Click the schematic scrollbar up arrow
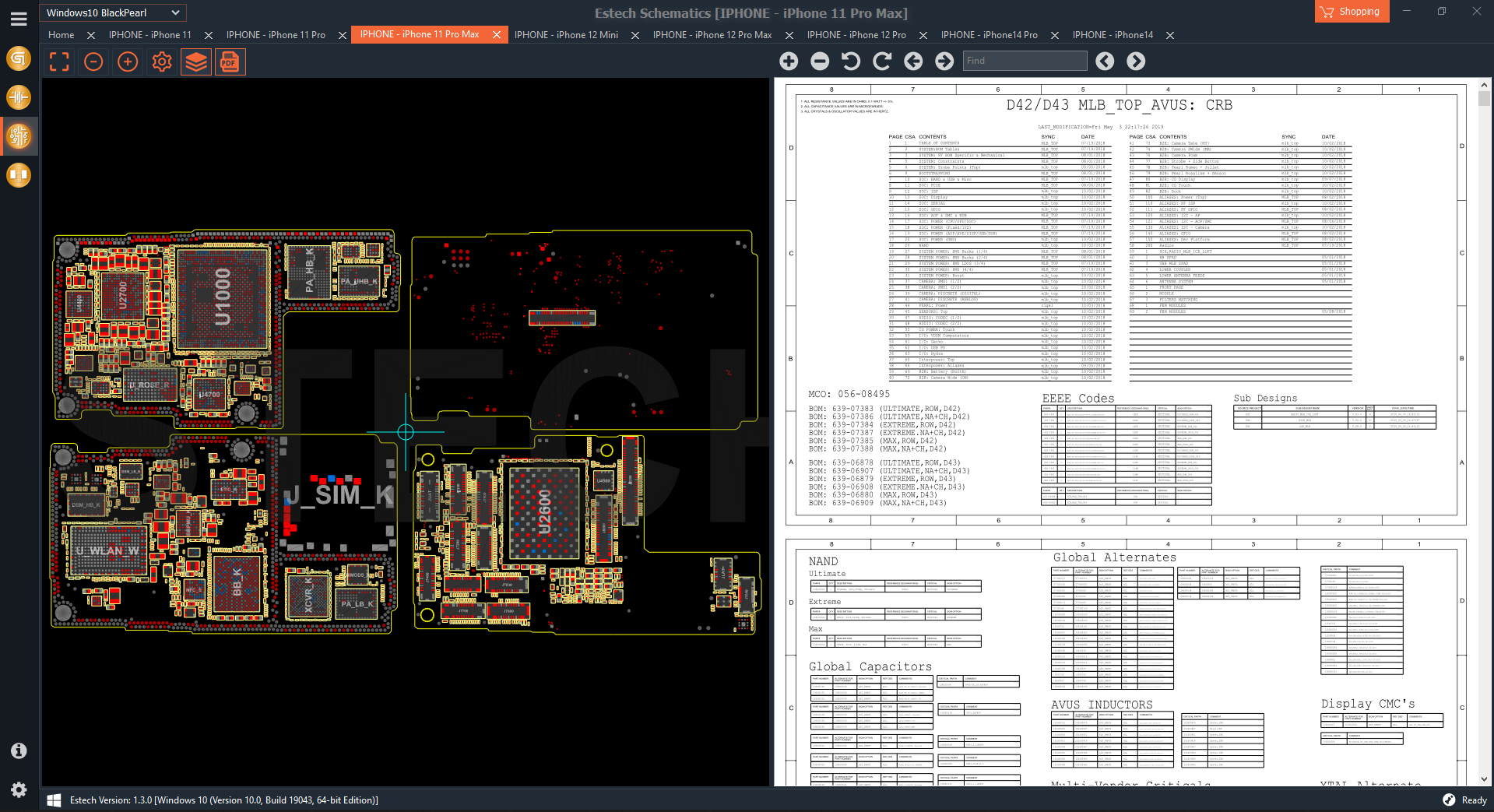1494x812 pixels. tap(1484, 85)
